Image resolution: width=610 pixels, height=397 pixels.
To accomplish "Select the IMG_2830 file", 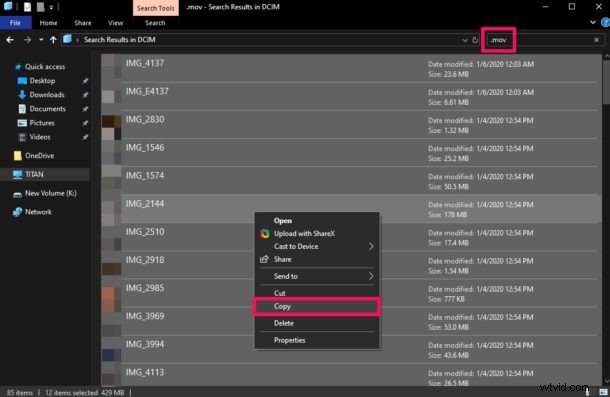I will 349,125.
